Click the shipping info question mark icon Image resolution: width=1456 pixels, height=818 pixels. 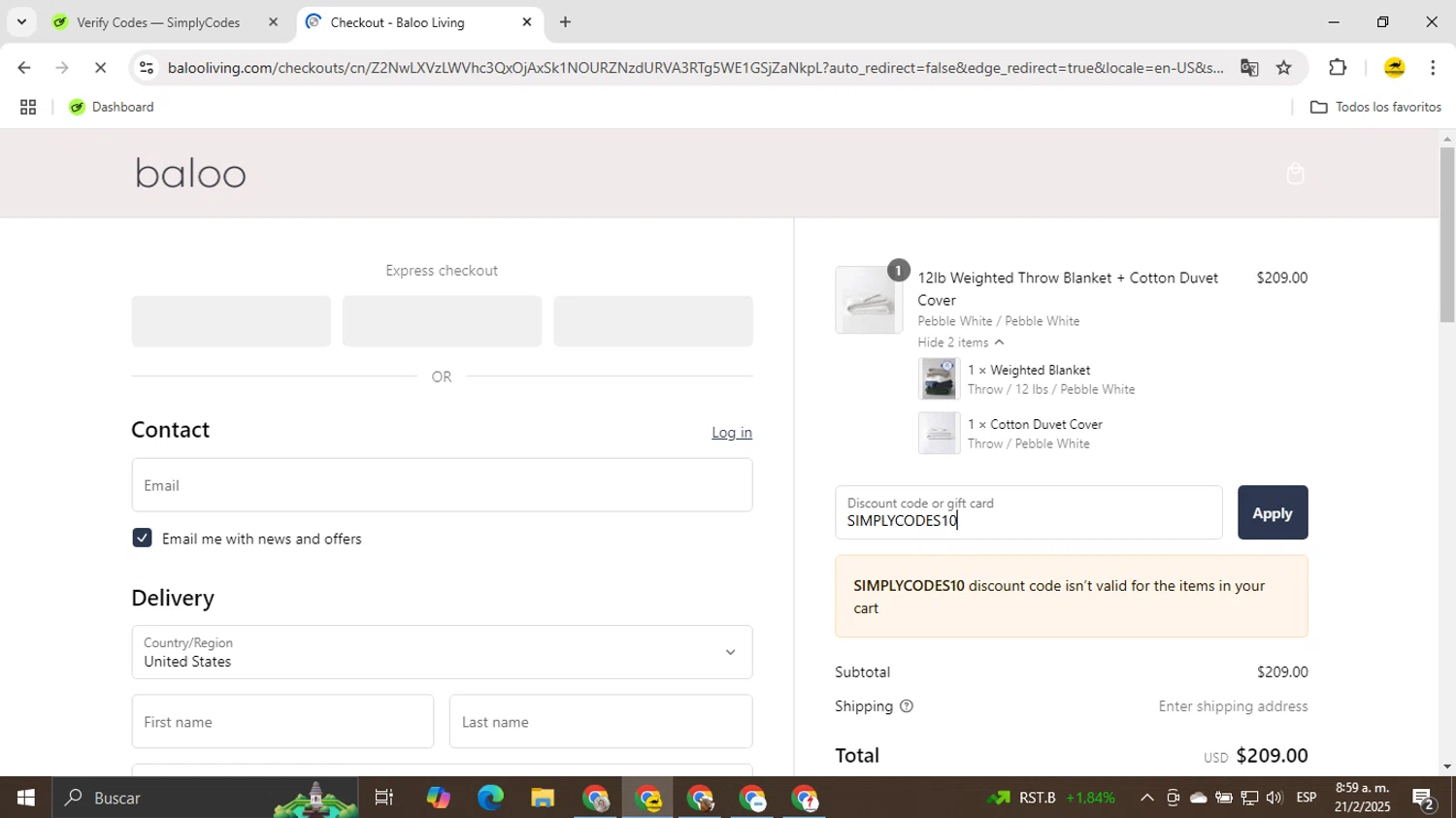[907, 706]
